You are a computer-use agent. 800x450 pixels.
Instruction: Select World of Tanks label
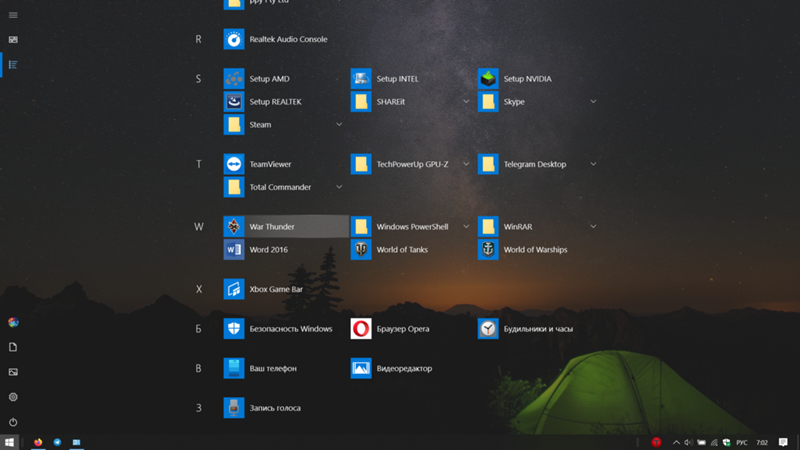[x=402, y=249]
